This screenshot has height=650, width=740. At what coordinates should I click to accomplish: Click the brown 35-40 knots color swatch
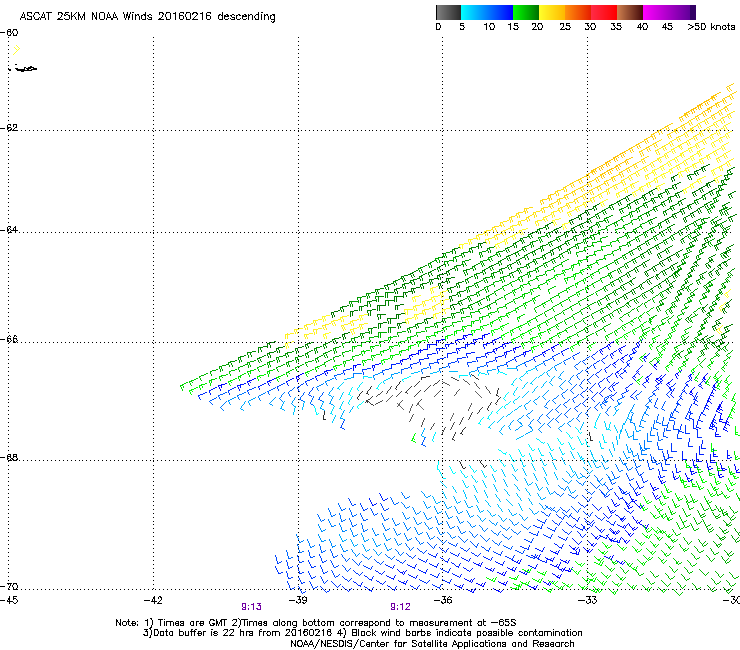[x=630, y=12]
